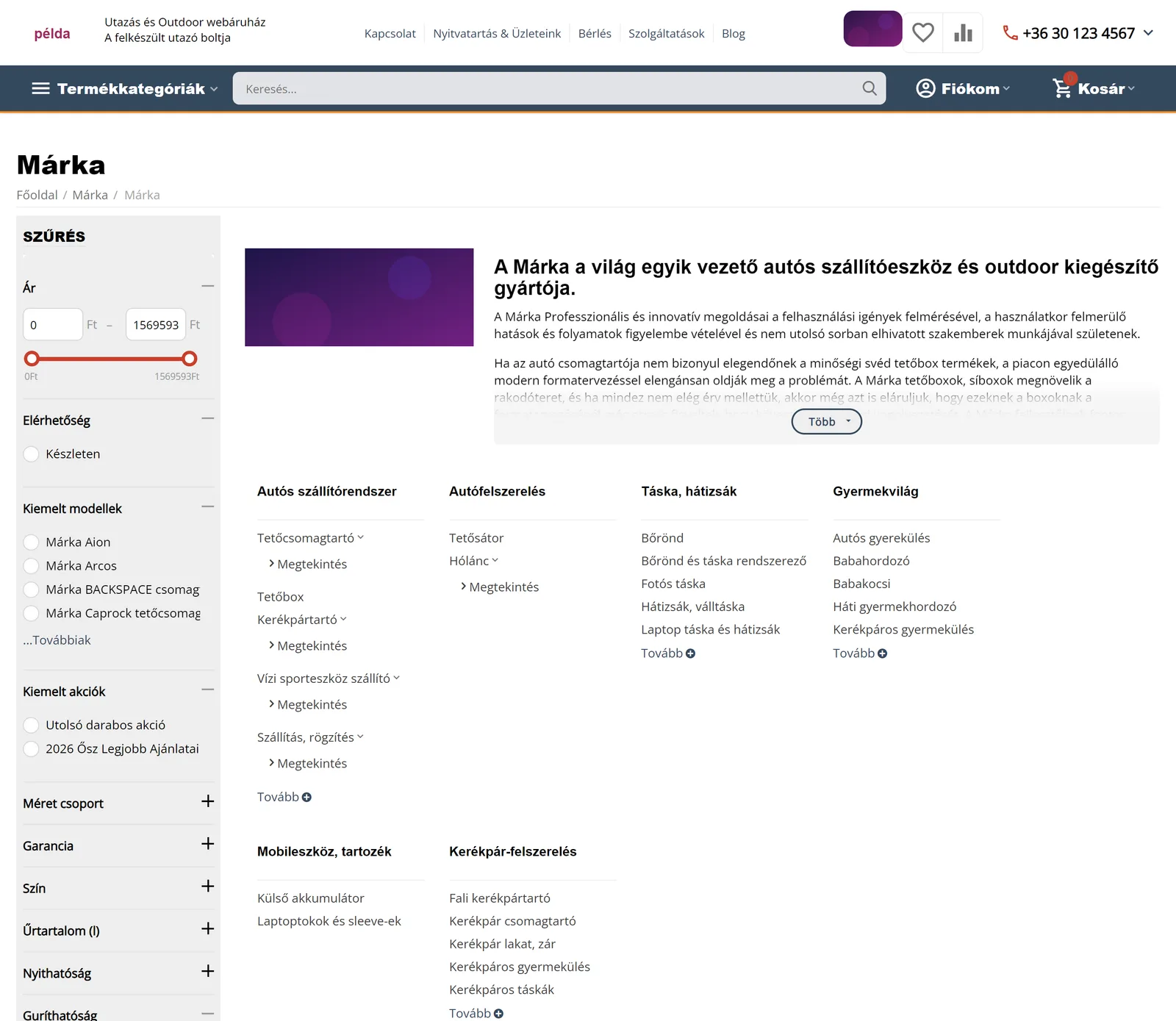Open the phone number dropdown arrow
1176x1021 pixels.
(x=1148, y=33)
